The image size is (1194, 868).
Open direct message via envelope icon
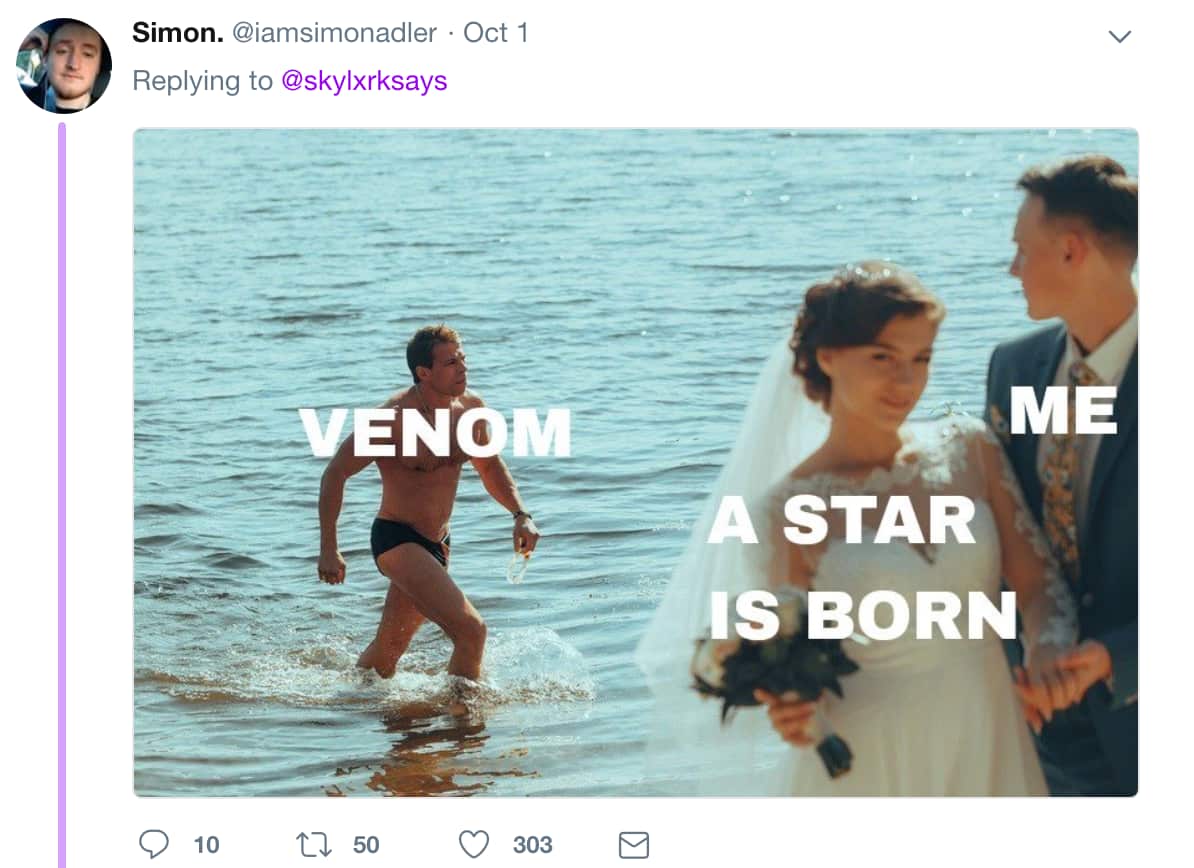633,845
